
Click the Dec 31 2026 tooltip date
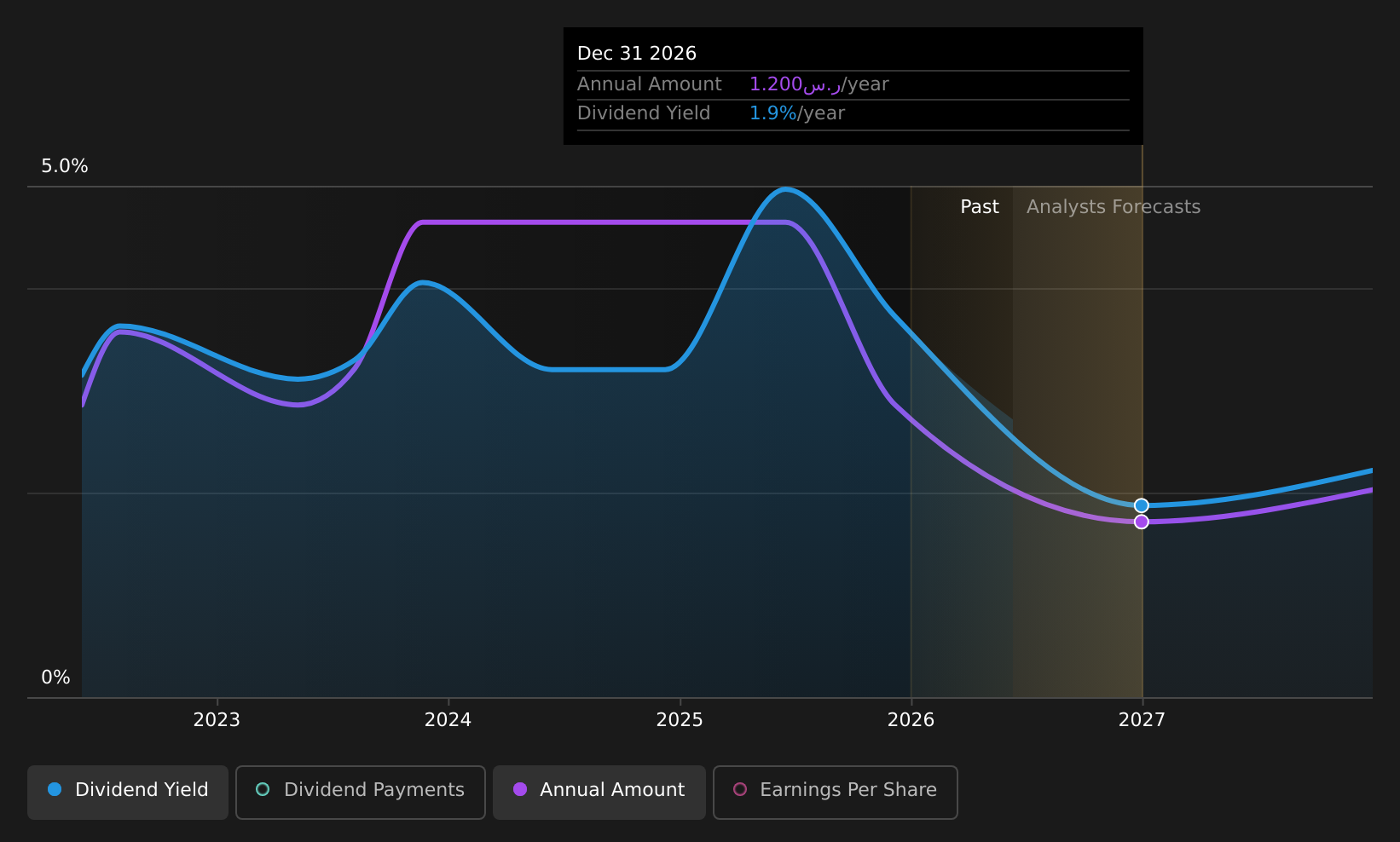click(637, 54)
